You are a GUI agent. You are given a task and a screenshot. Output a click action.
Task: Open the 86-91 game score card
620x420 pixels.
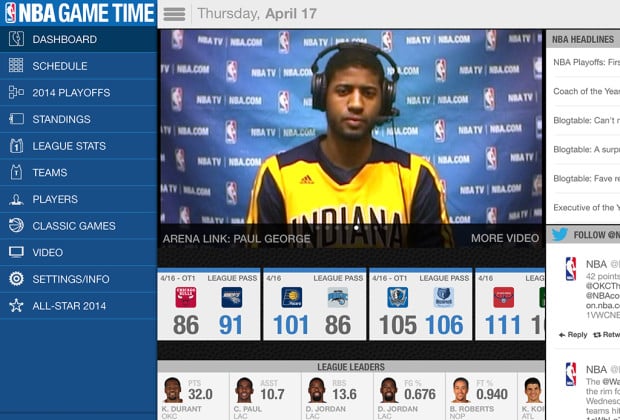click(209, 305)
